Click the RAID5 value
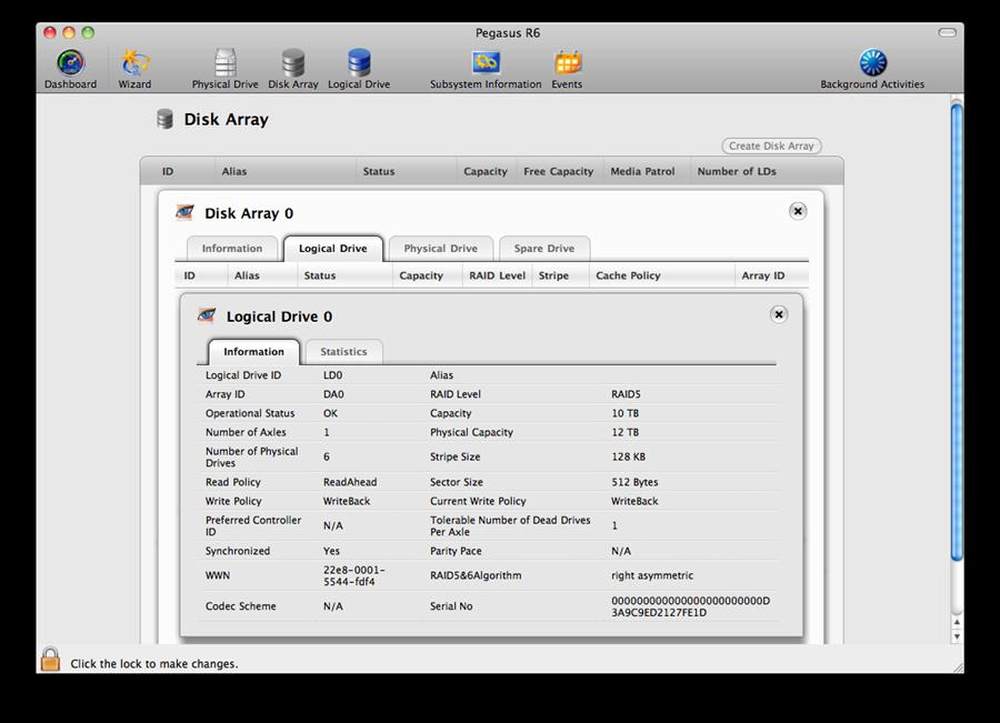This screenshot has width=1000, height=723. [x=626, y=395]
